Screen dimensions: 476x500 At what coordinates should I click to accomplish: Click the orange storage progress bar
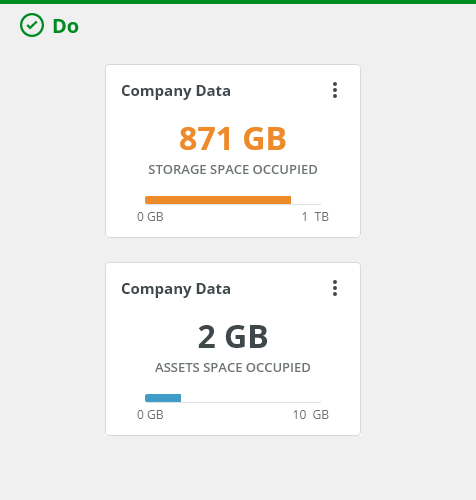(218, 200)
